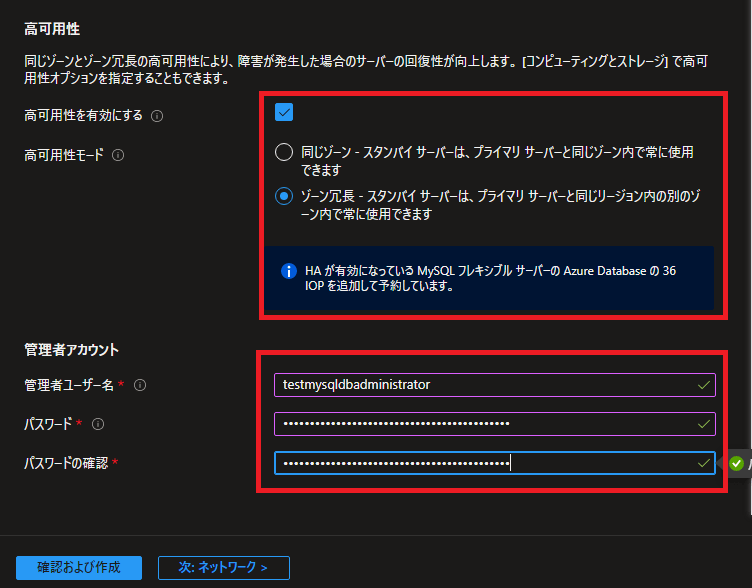
Task: Click into the パスワード input field
Action: pos(480,424)
